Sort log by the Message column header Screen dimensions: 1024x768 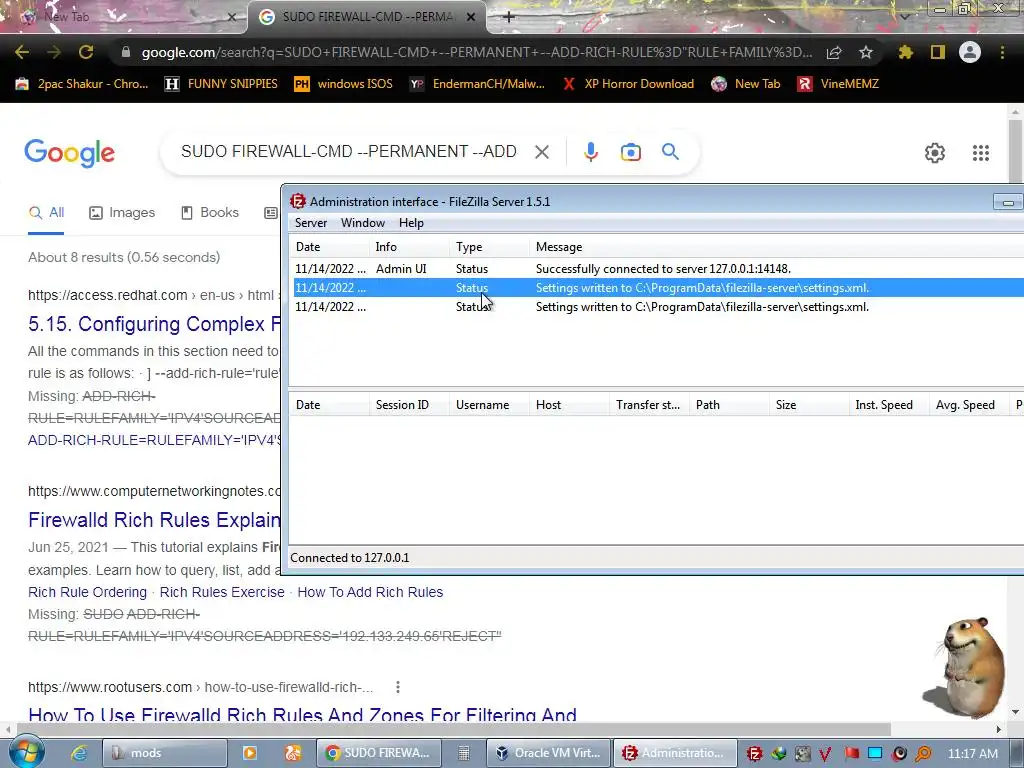tap(776, 247)
